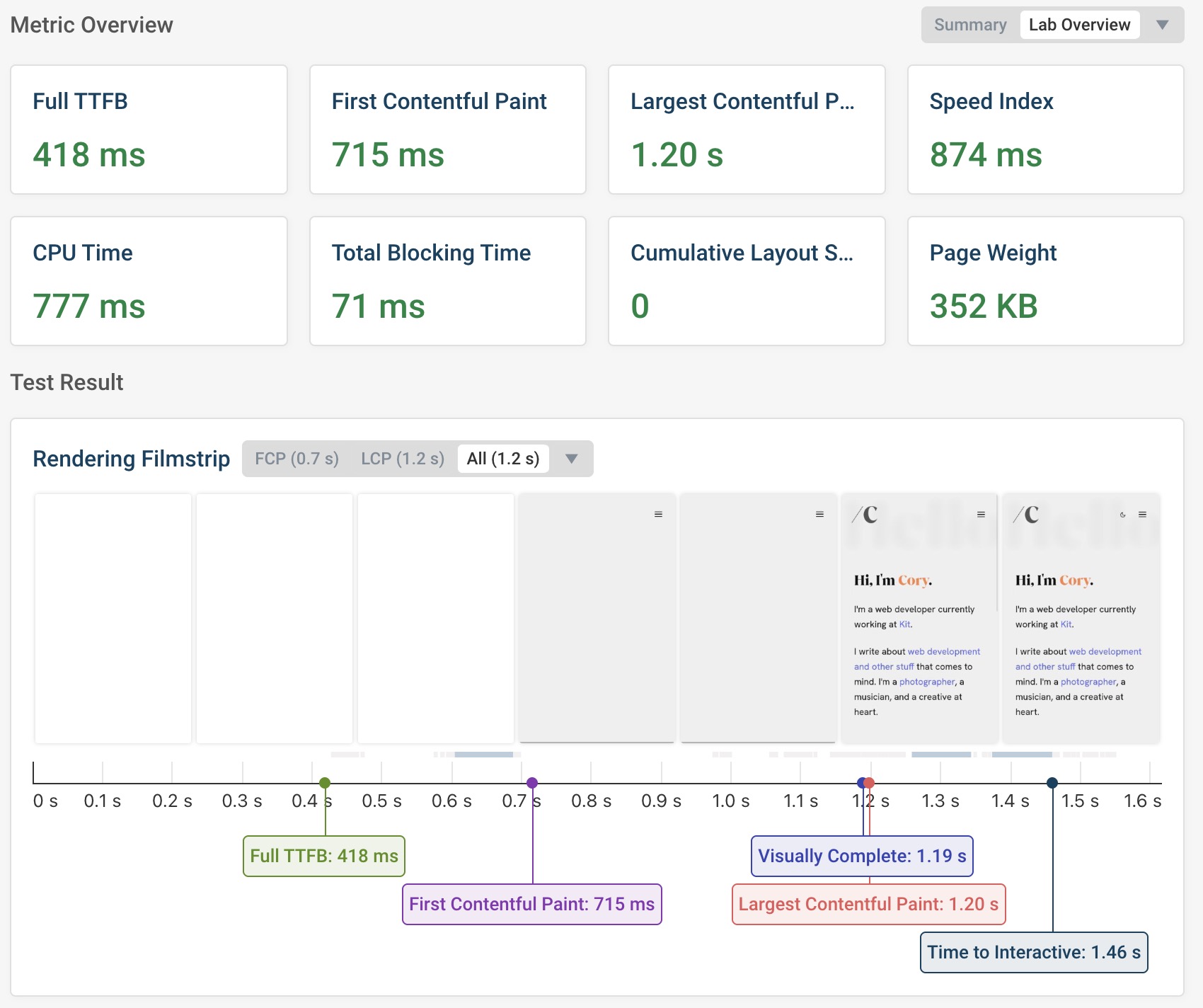Screen dimensions: 1203x1008
Task: Click the third blank filmstrip frame
Action: [436, 618]
